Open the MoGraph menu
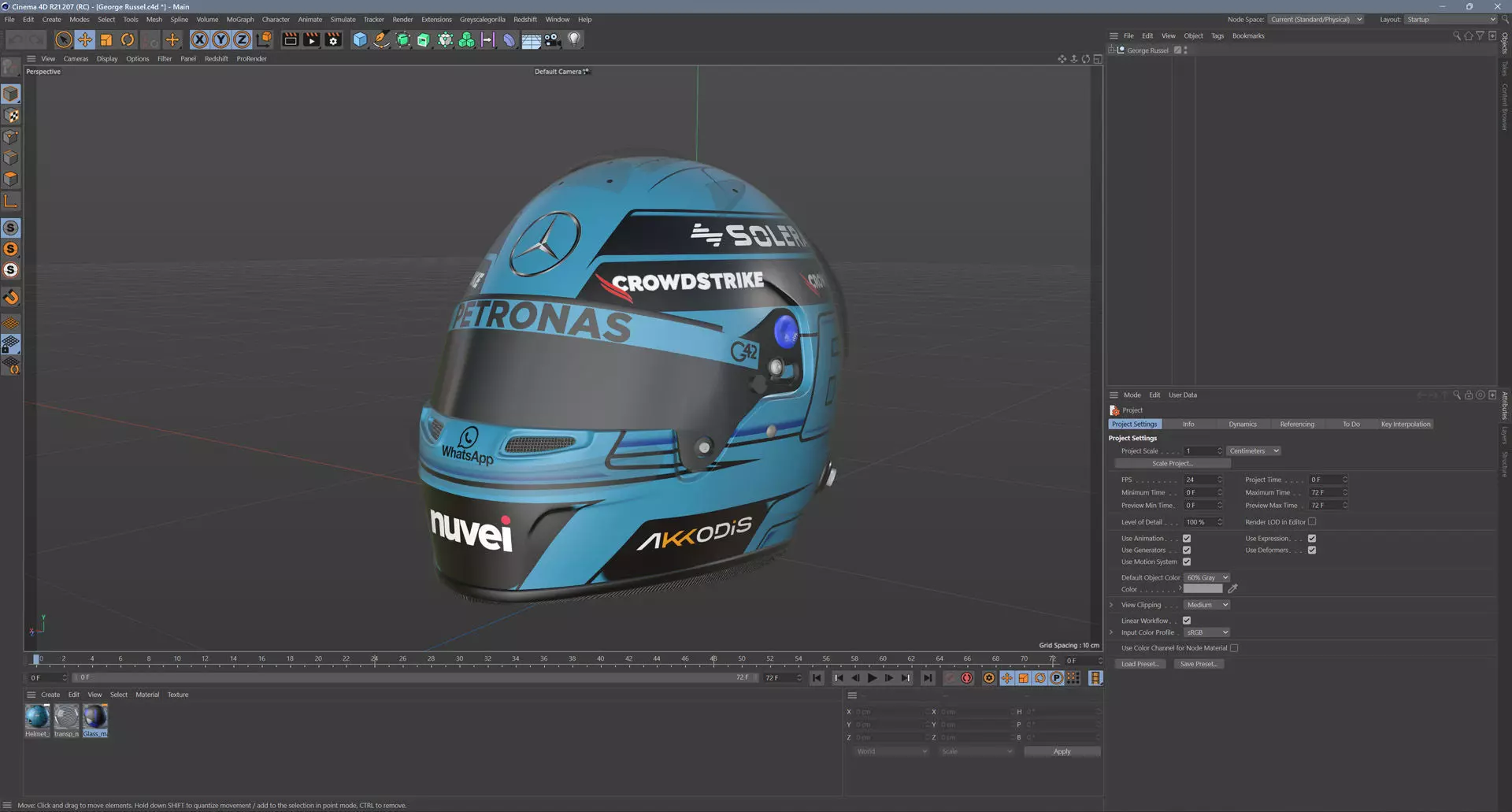Screen dimensions: 1512x812 pos(240,20)
